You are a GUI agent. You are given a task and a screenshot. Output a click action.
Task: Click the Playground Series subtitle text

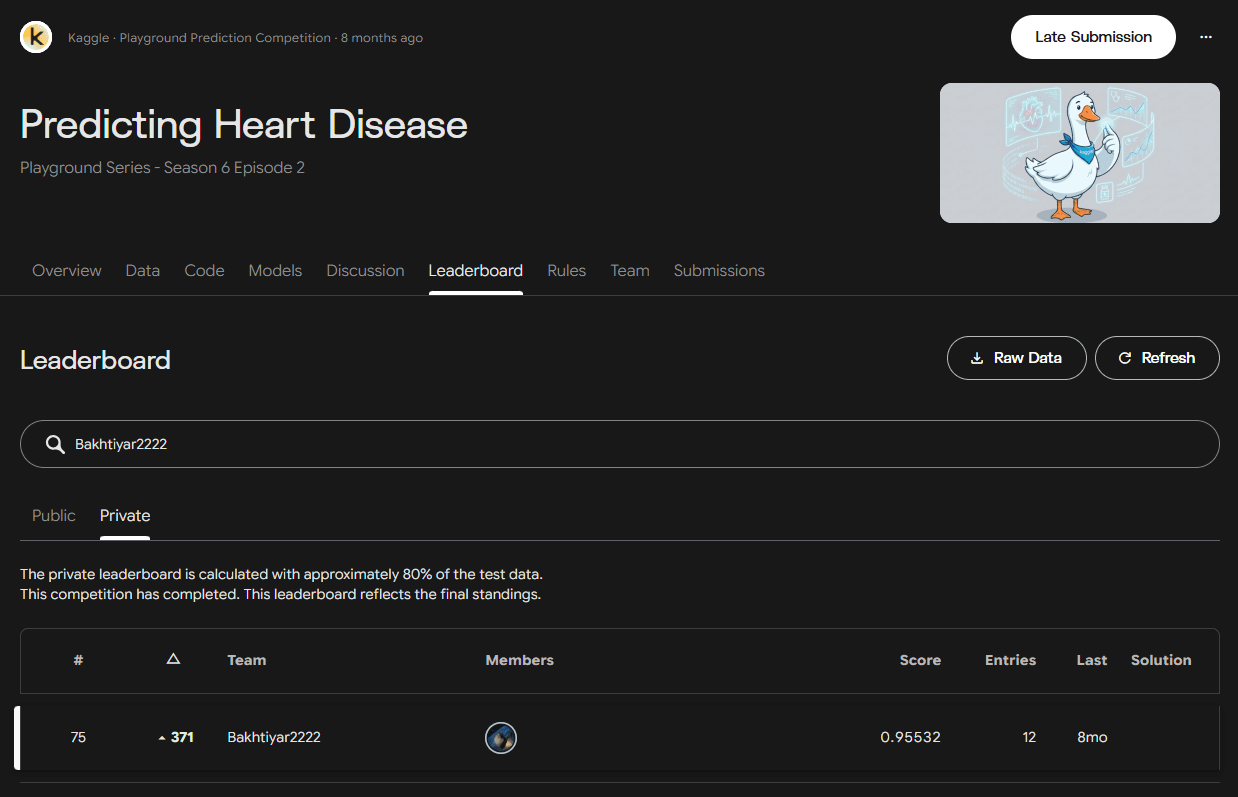click(162, 168)
